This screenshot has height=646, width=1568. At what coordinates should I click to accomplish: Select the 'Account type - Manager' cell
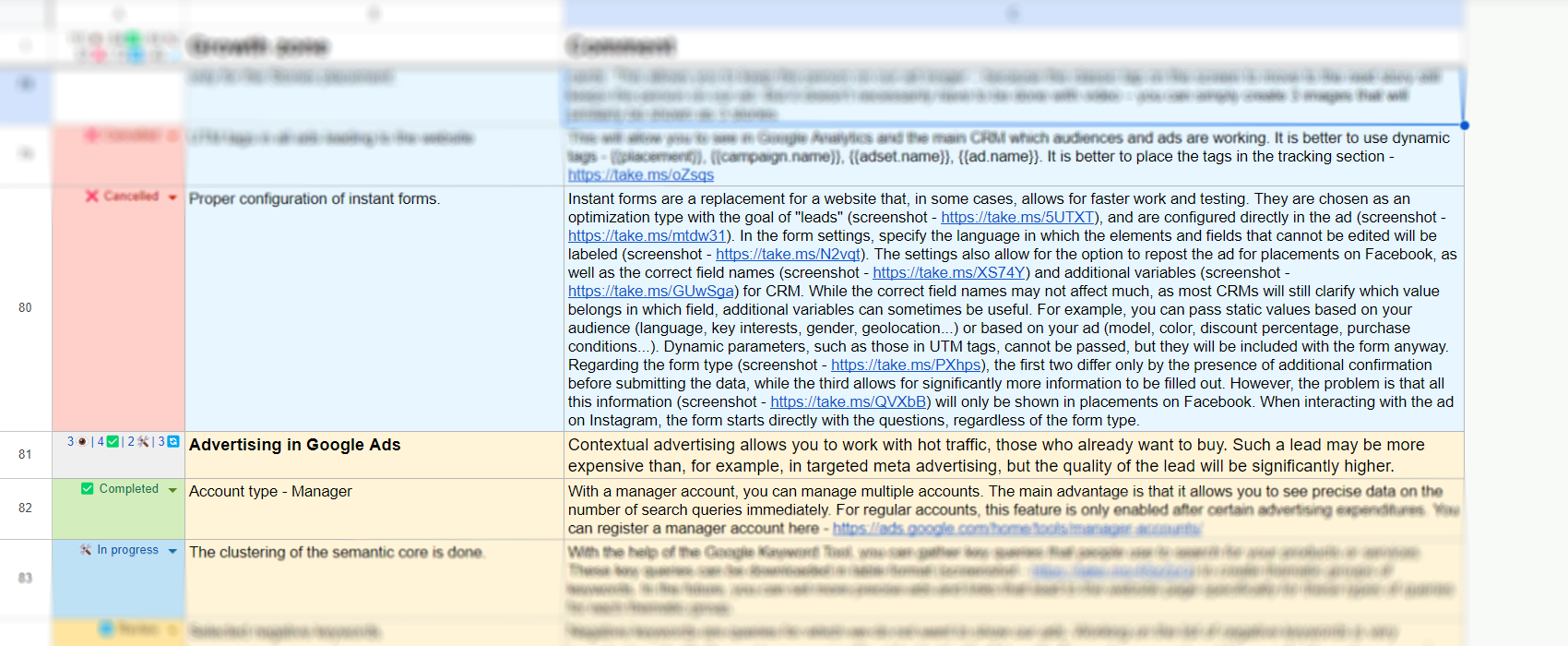point(374,508)
